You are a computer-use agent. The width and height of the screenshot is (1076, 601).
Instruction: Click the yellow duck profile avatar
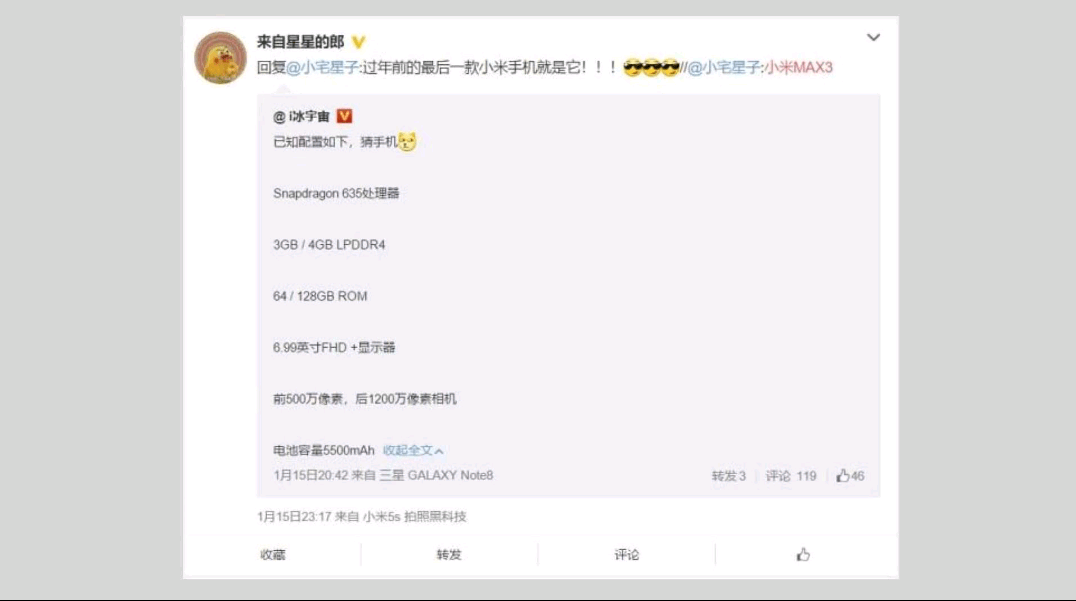click(220, 58)
